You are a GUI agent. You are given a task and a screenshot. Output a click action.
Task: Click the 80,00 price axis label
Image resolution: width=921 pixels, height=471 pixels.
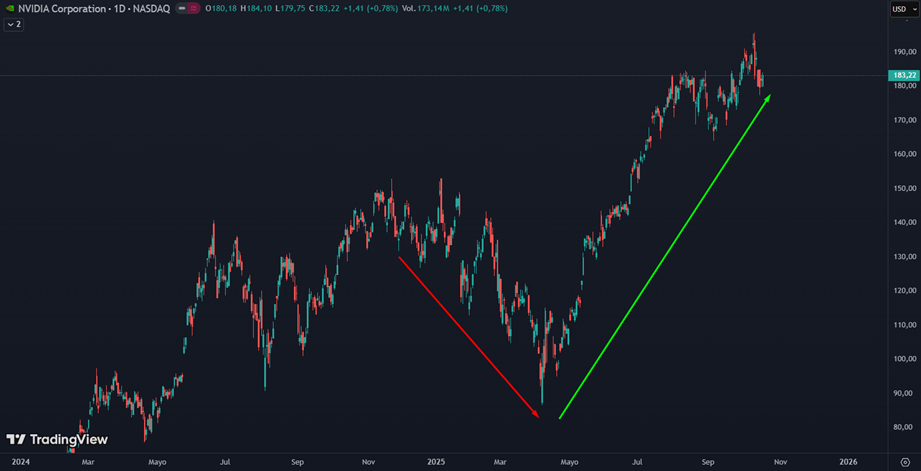(905, 427)
